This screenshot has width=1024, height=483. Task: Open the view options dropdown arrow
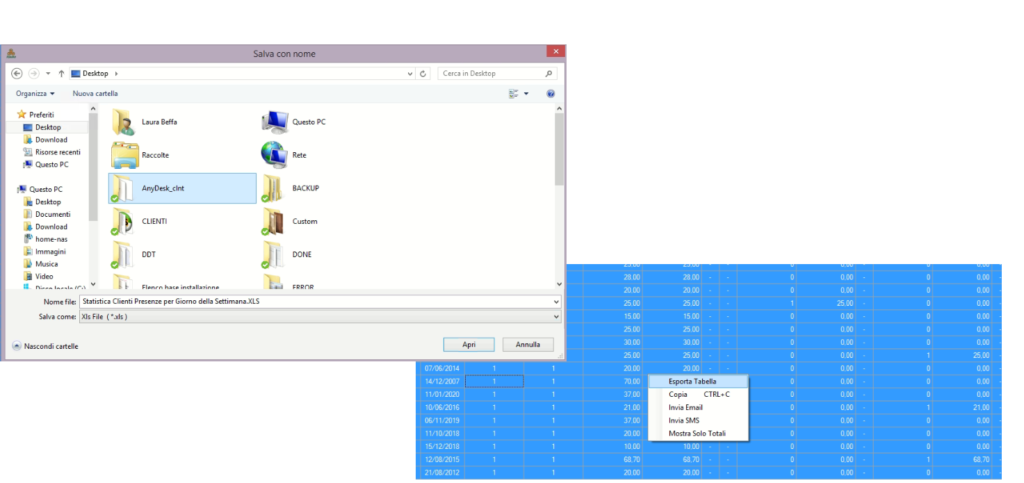click(527, 93)
